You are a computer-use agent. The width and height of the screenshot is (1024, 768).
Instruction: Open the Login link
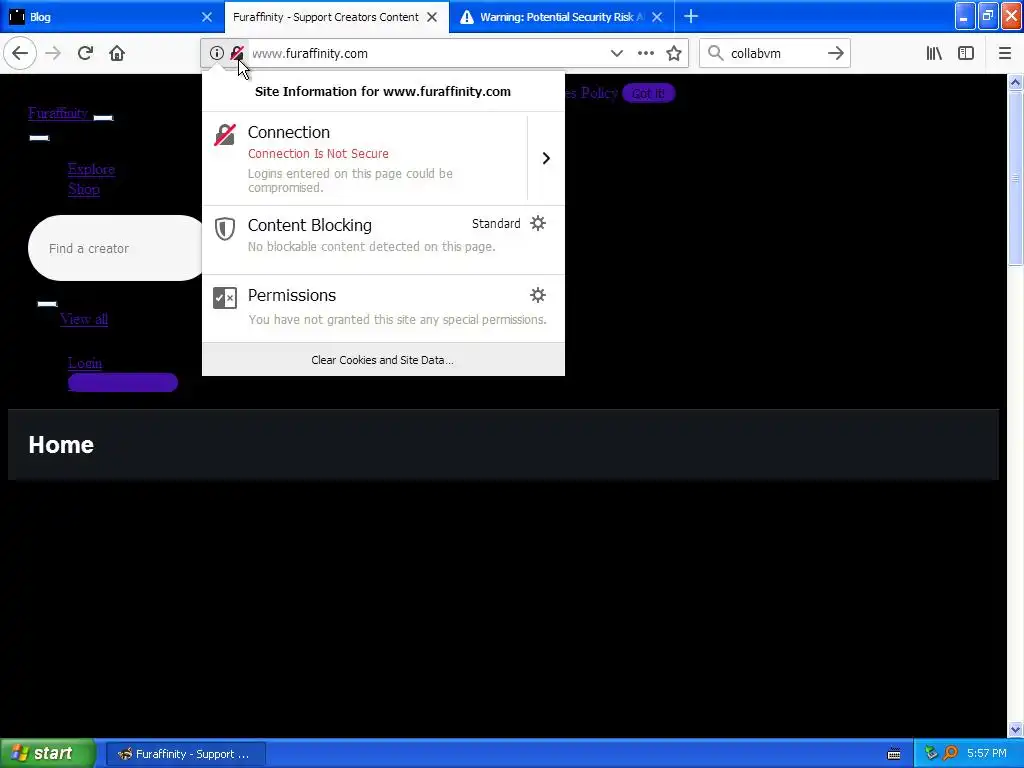point(85,362)
